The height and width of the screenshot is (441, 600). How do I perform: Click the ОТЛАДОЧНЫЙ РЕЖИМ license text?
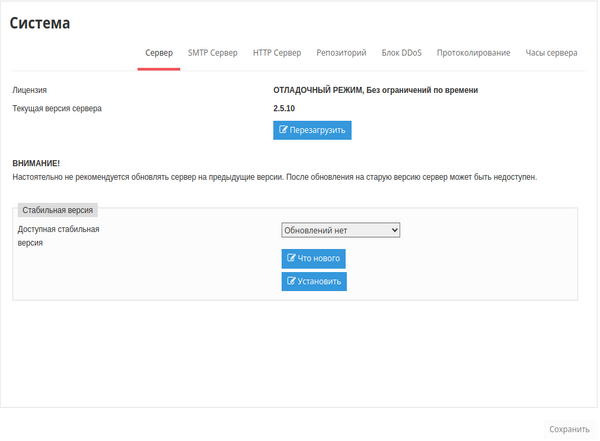click(x=375, y=89)
